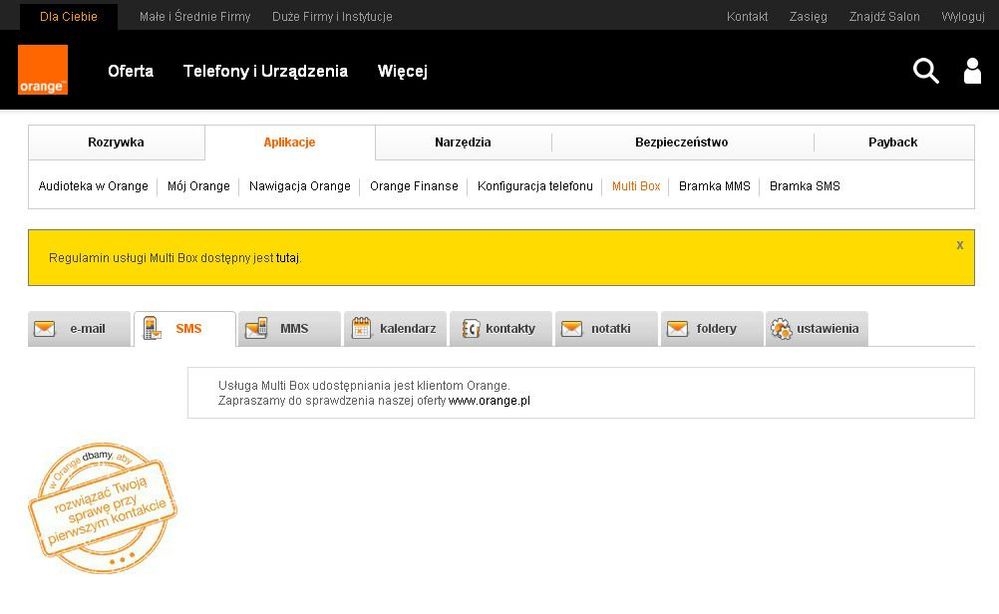Viewport: 999px width, 614px height.
Task: Open the e-mail tab
Action: 80,329
